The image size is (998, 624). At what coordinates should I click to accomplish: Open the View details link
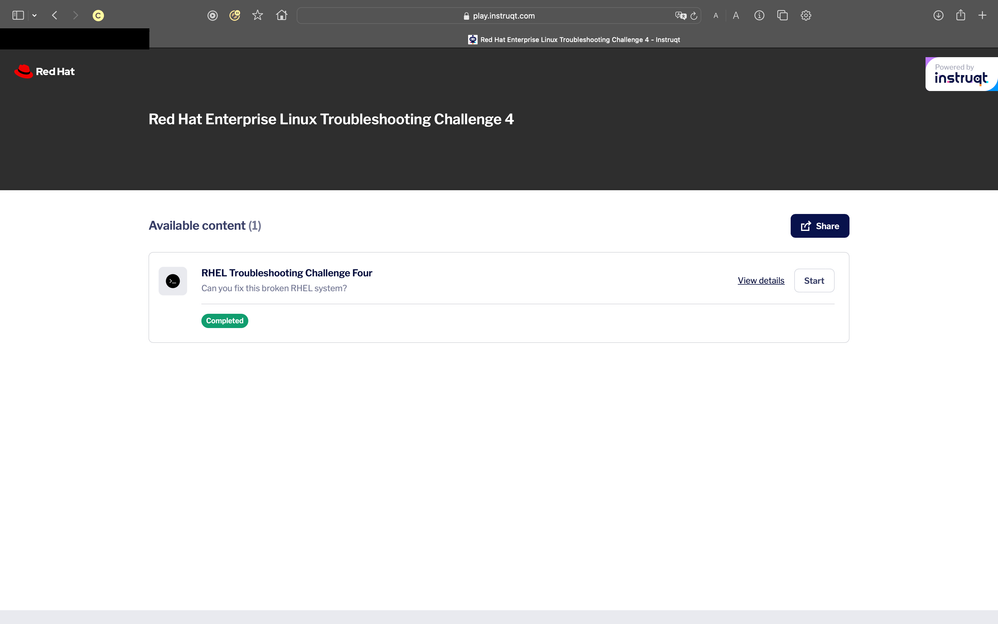point(761,281)
